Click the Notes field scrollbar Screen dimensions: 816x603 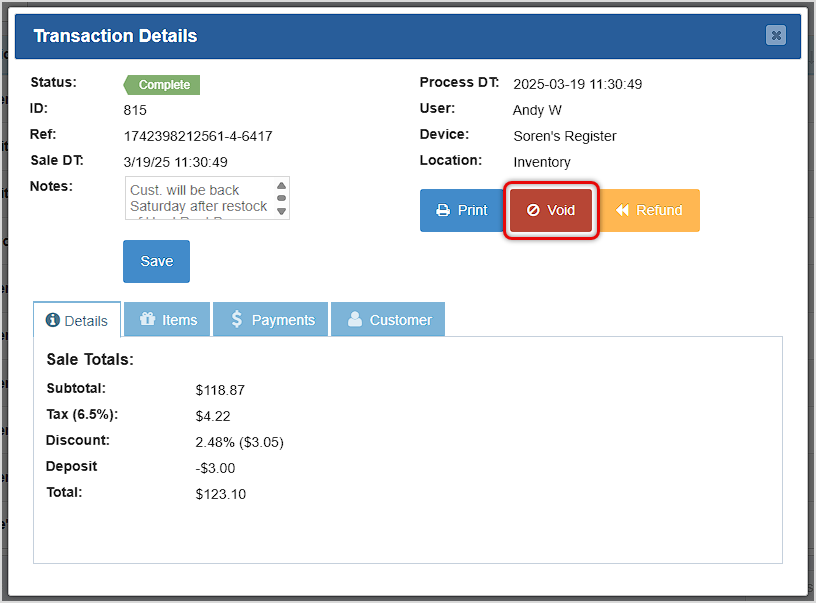pos(281,198)
